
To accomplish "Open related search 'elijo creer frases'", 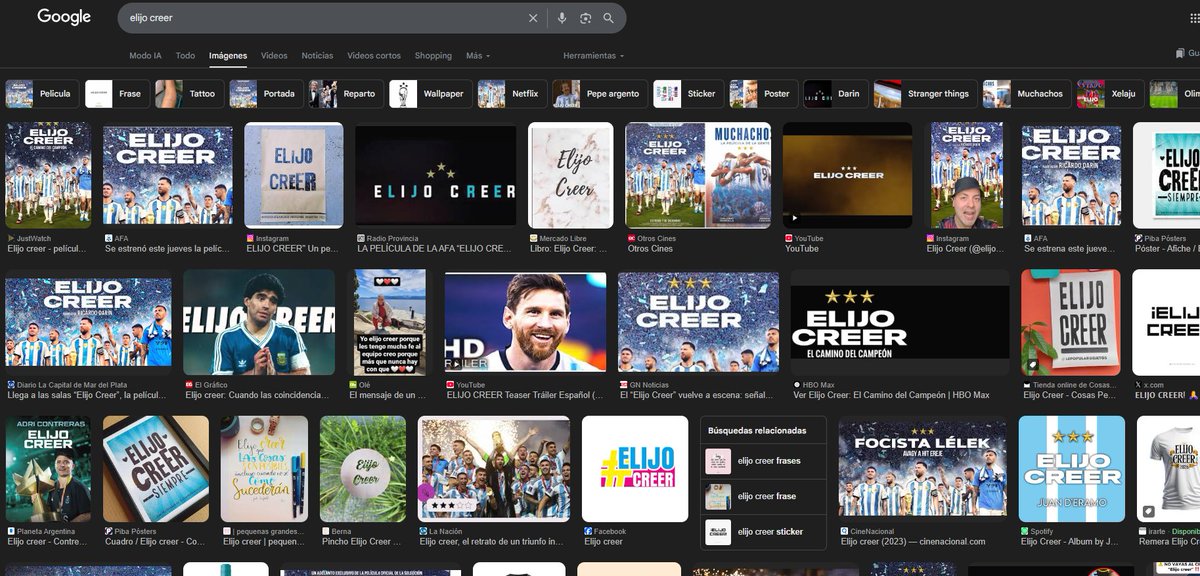I will coord(764,461).
